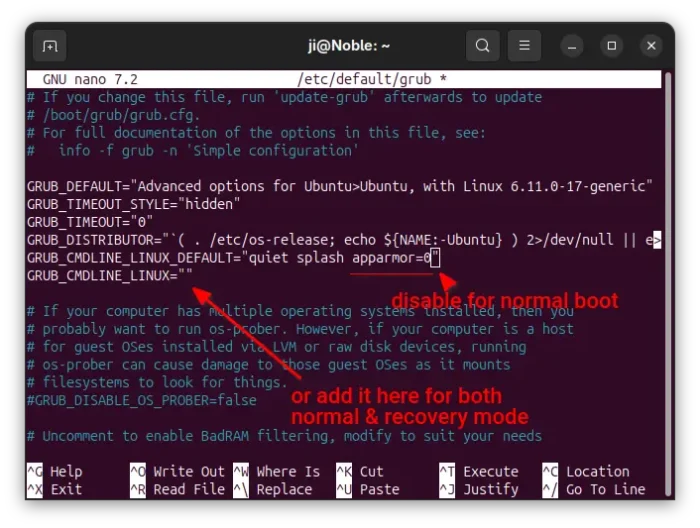Image resolution: width=700 pixels, height=528 pixels.
Task: Close the ji@Noble terminal window
Action: (x=650, y=46)
